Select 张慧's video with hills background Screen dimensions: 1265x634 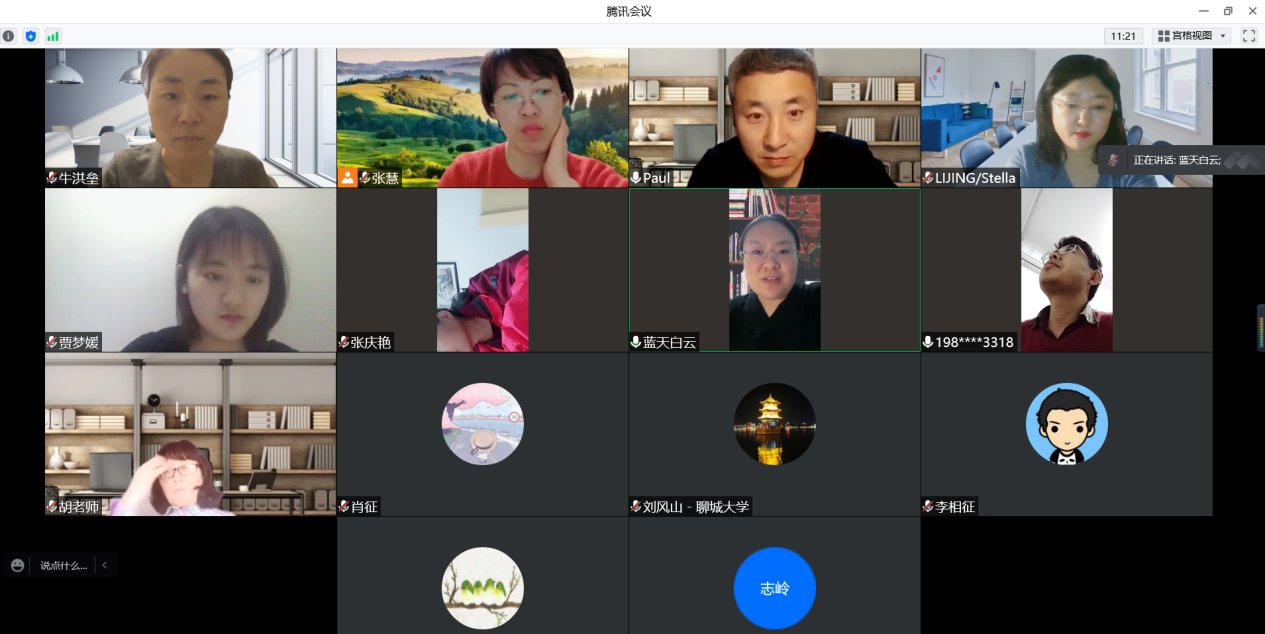483,118
